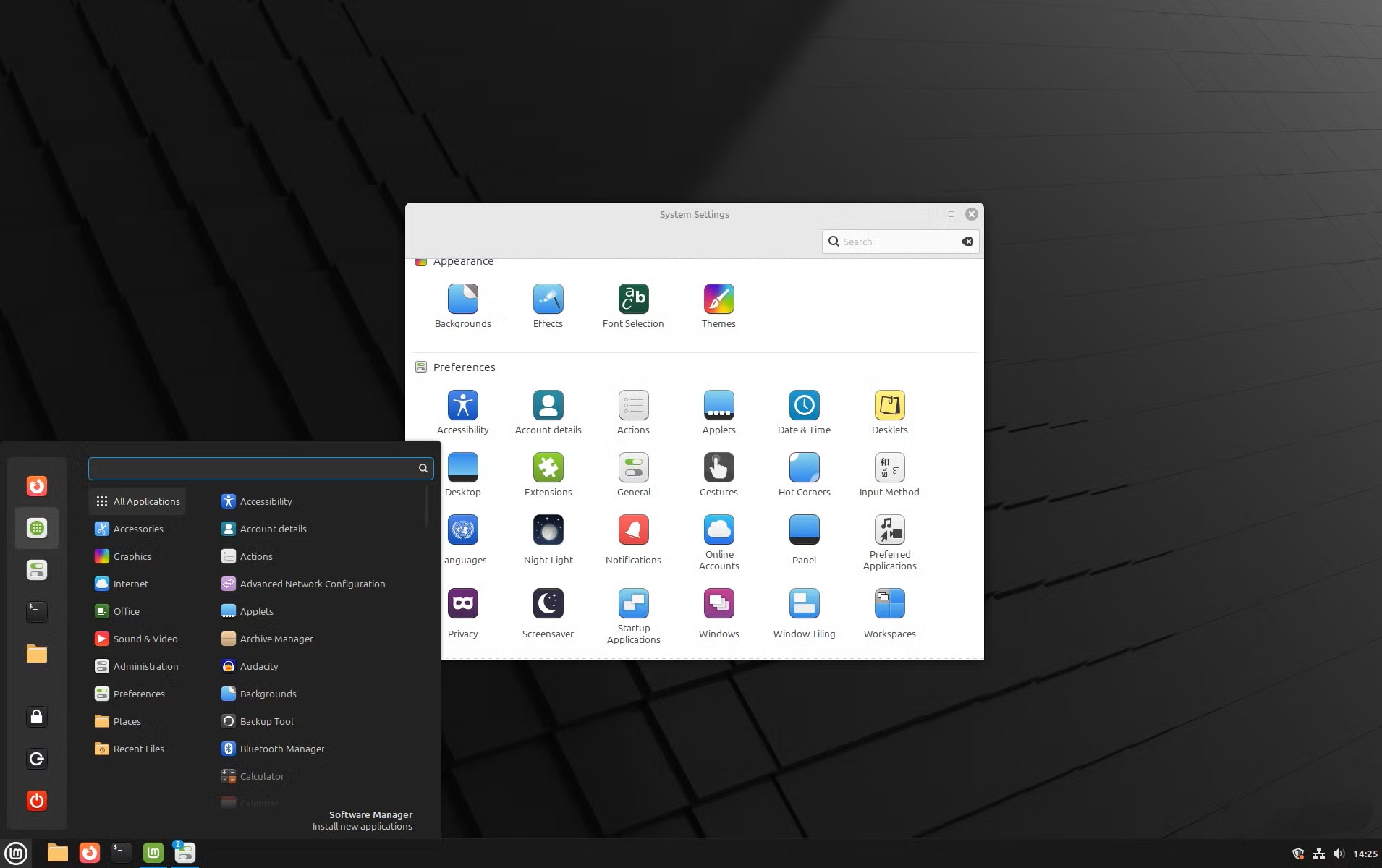The height and width of the screenshot is (868, 1382).
Task: Clear the System Settings search box
Action: (x=967, y=241)
